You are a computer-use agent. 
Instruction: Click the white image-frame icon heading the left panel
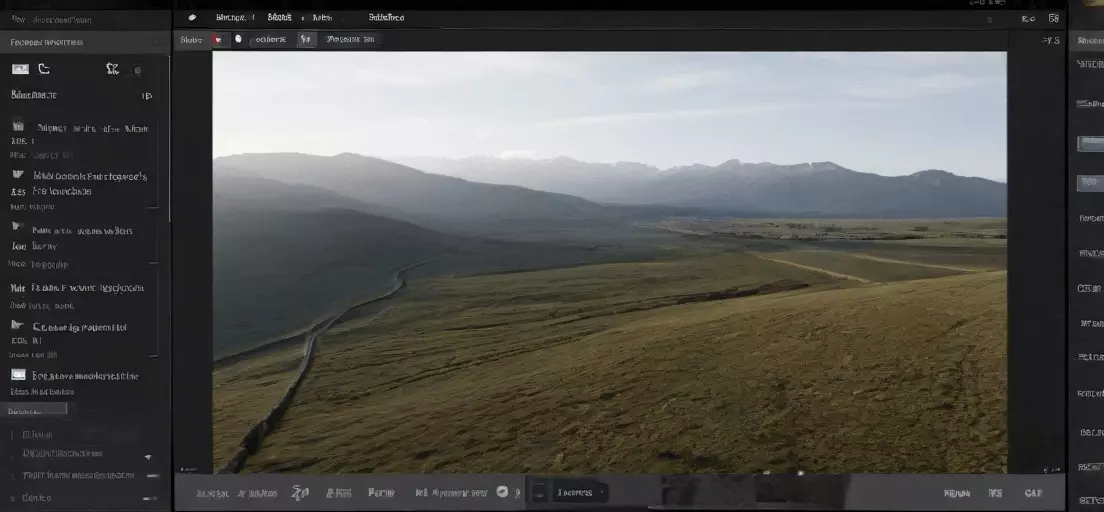coord(20,69)
